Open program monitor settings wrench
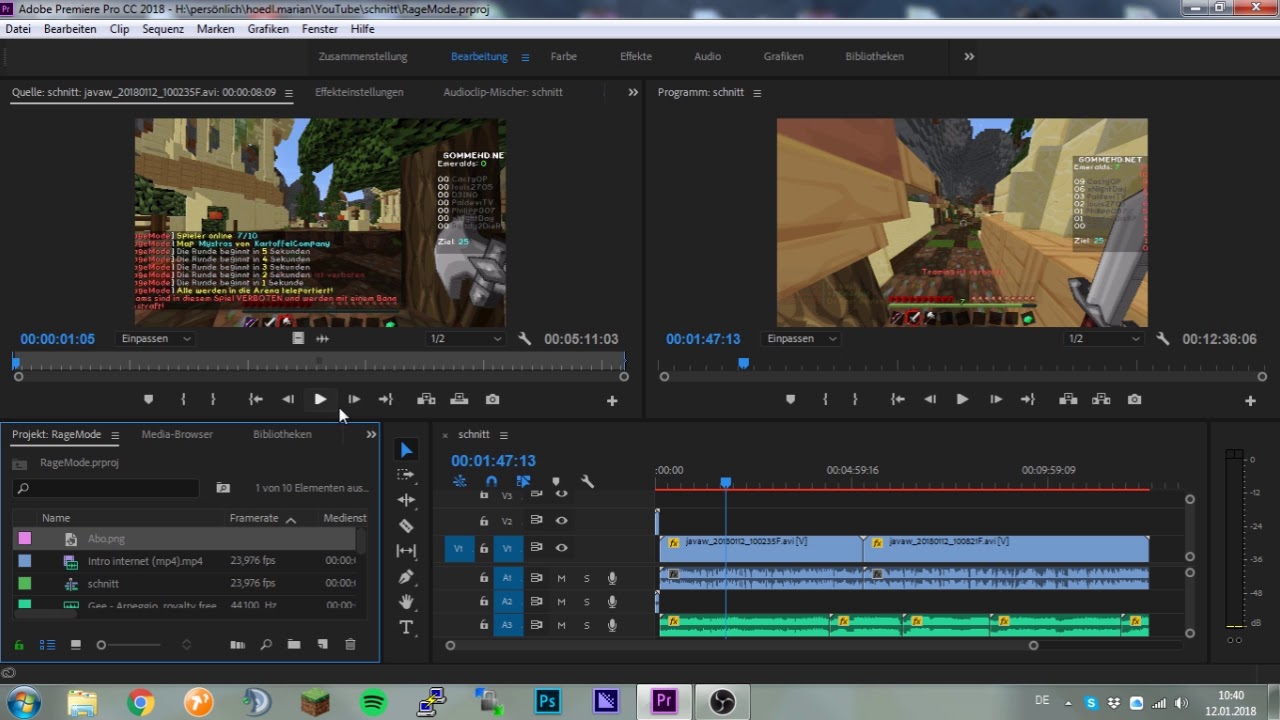 [1163, 339]
